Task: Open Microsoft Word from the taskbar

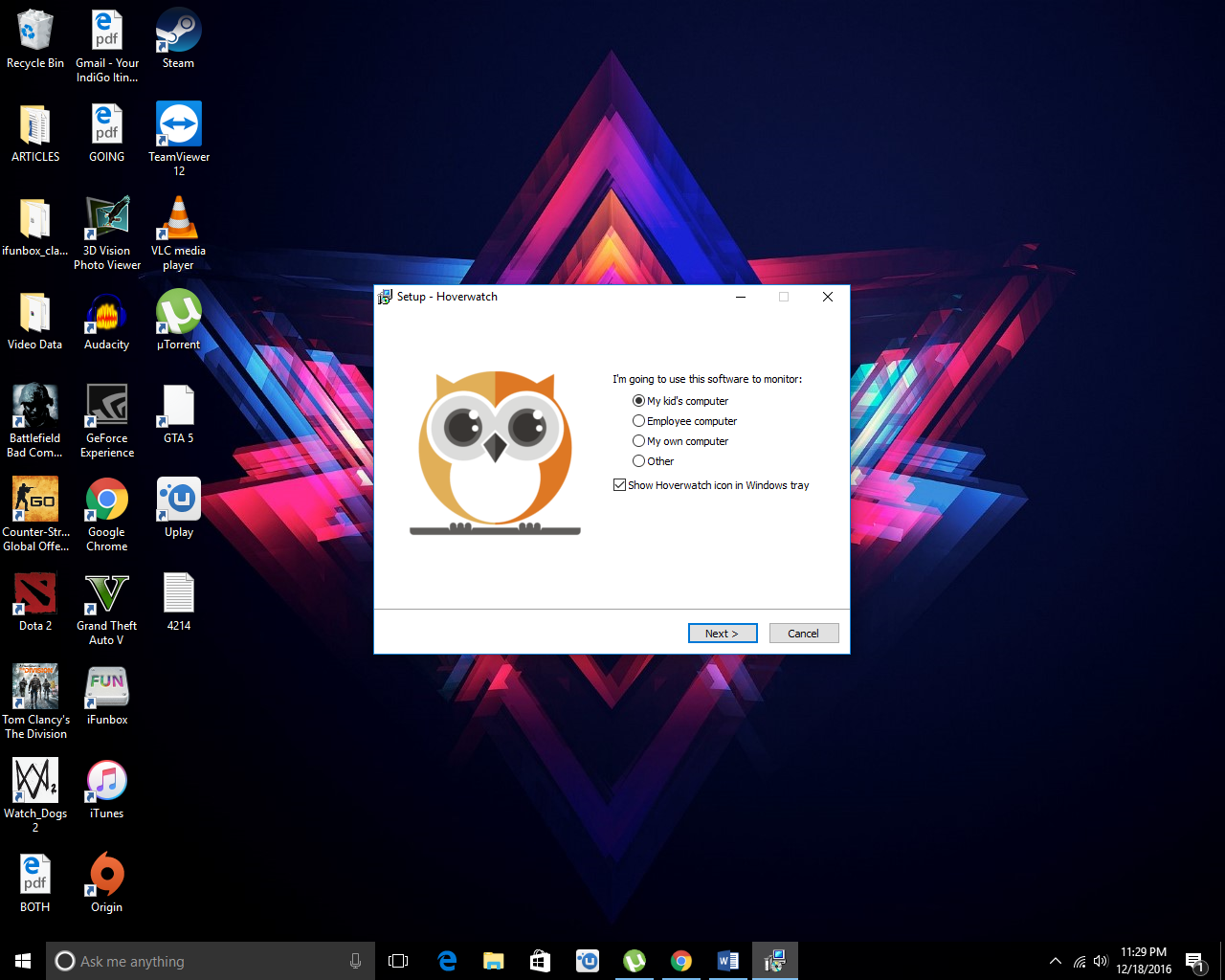Action: pyautogui.click(x=728, y=961)
